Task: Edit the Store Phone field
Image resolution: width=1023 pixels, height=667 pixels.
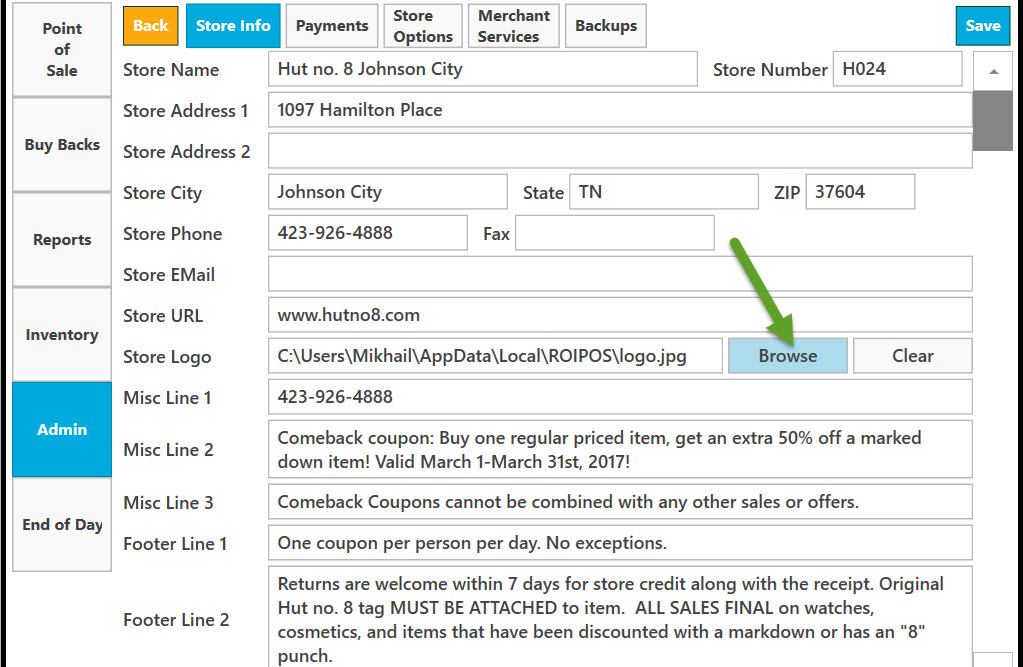Action: click(367, 233)
